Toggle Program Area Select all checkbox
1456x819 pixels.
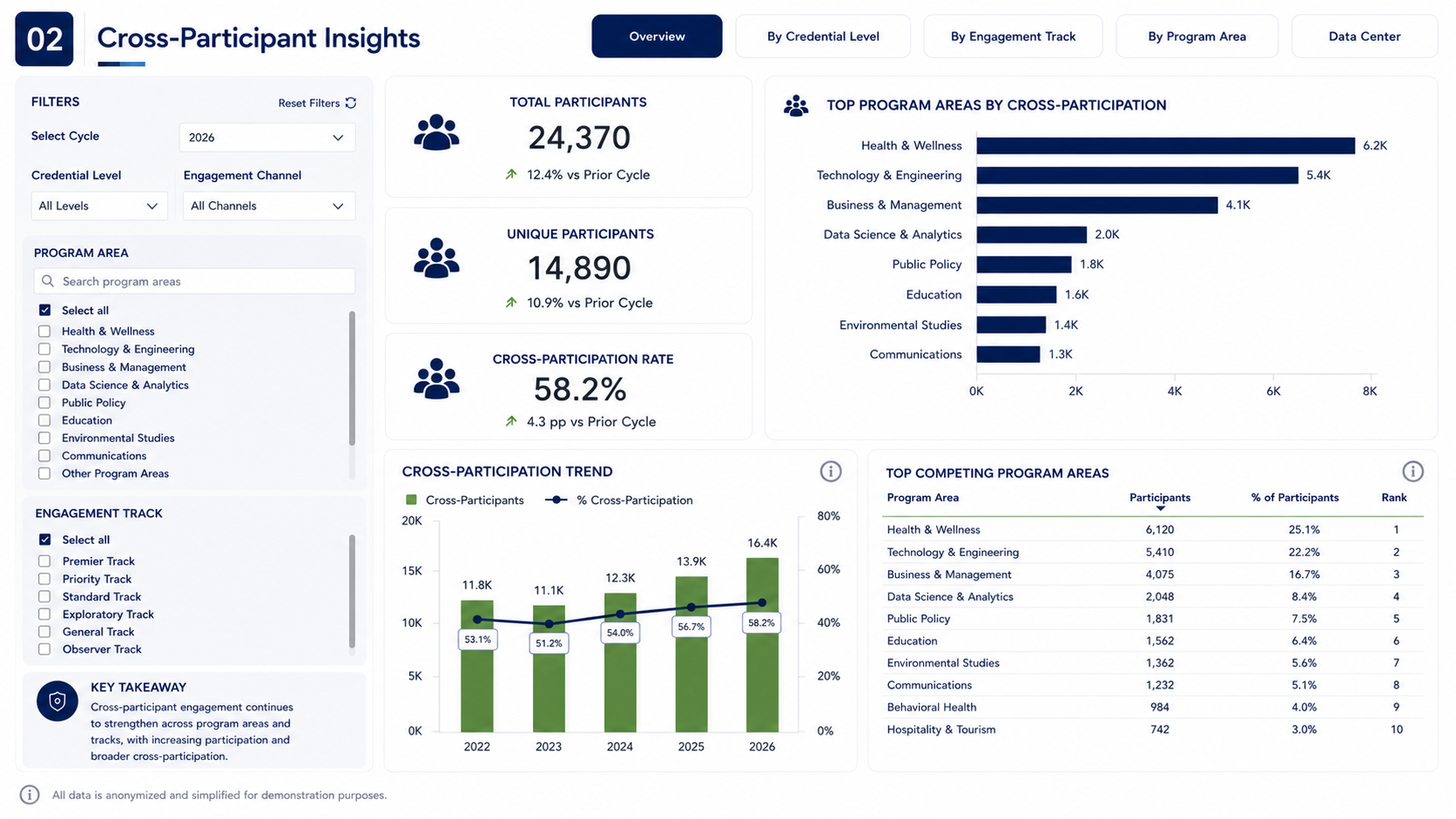point(44,310)
